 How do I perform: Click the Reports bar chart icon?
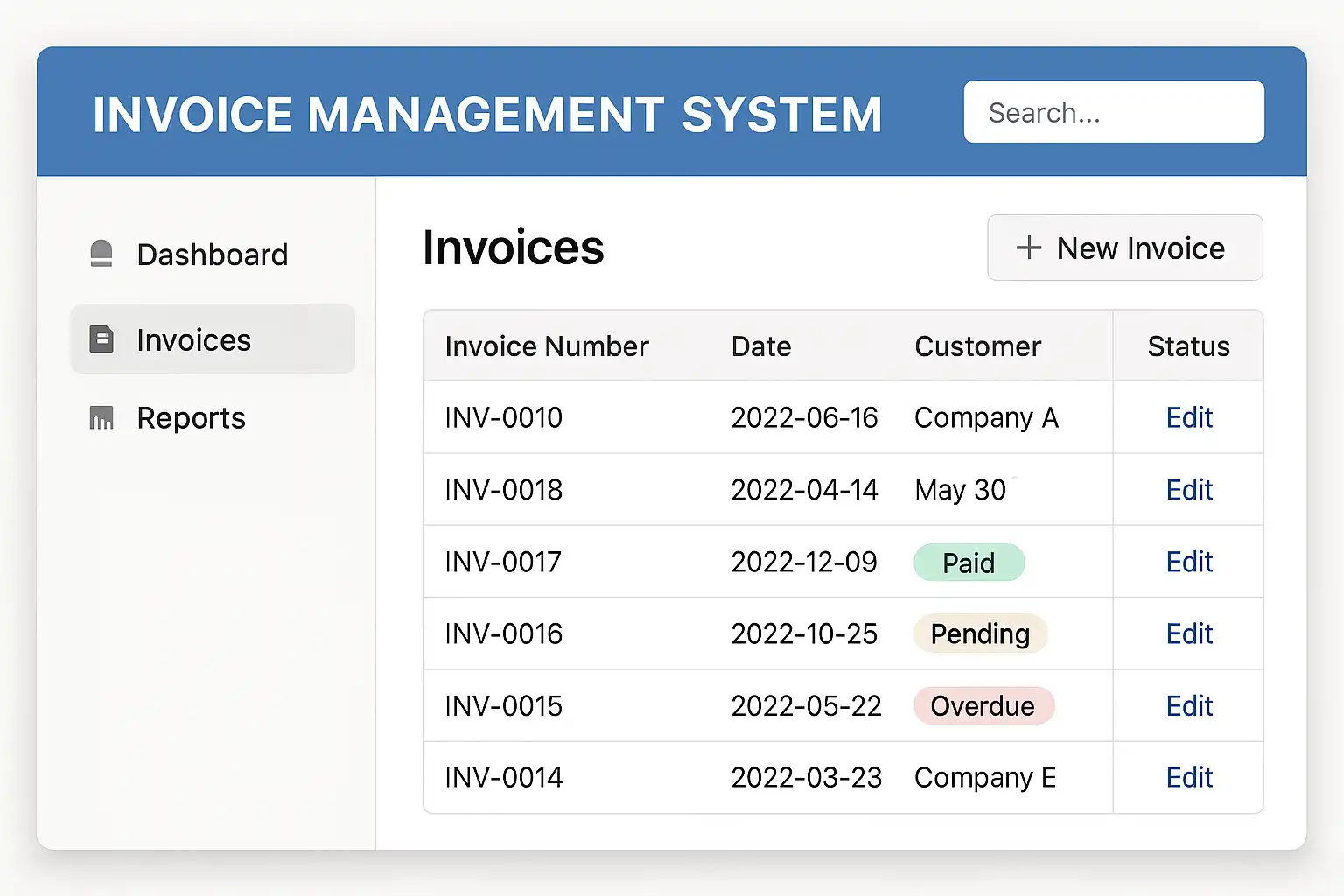(x=101, y=418)
